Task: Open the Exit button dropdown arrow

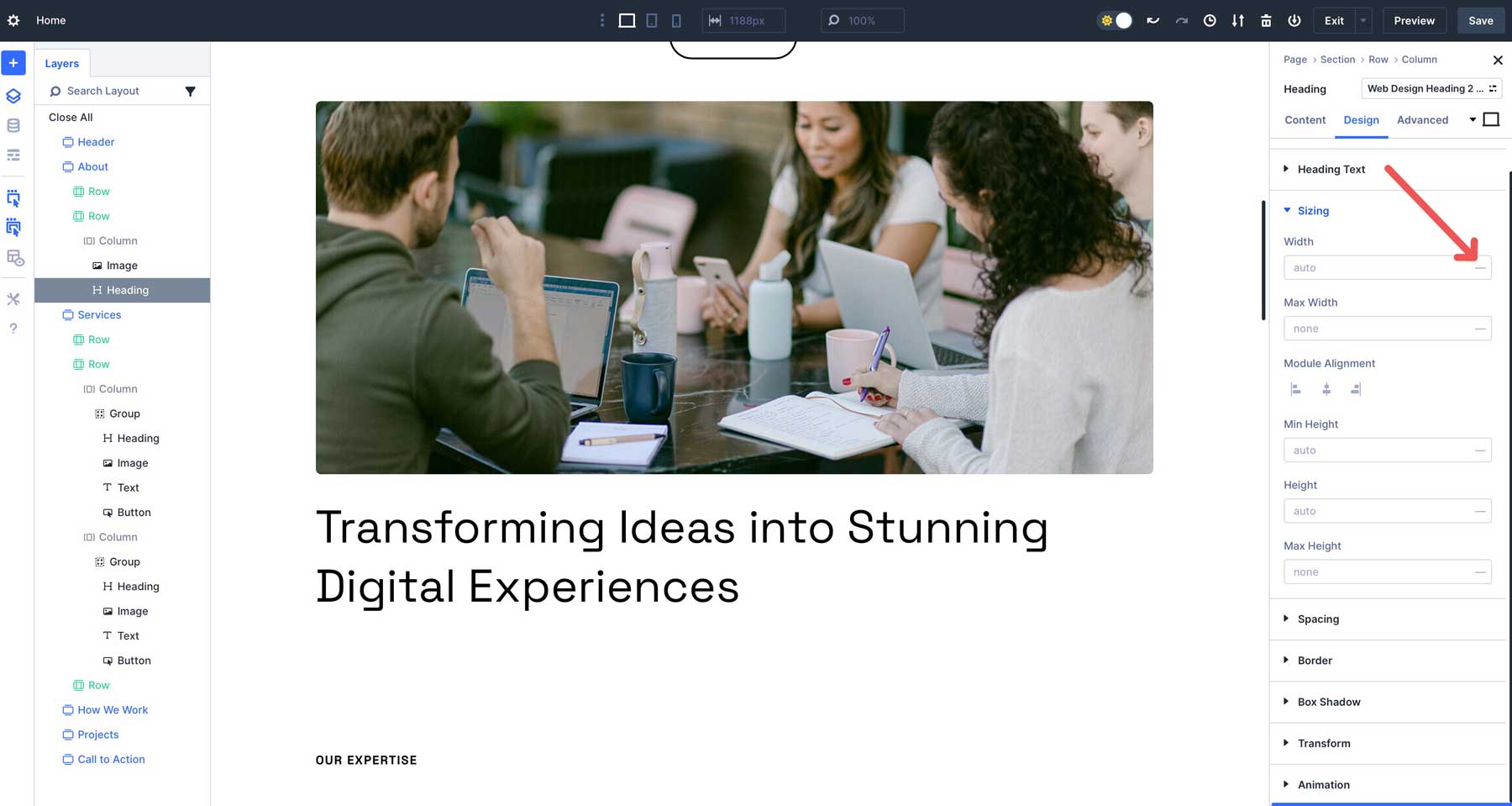Action: (x=1362, y=20)
